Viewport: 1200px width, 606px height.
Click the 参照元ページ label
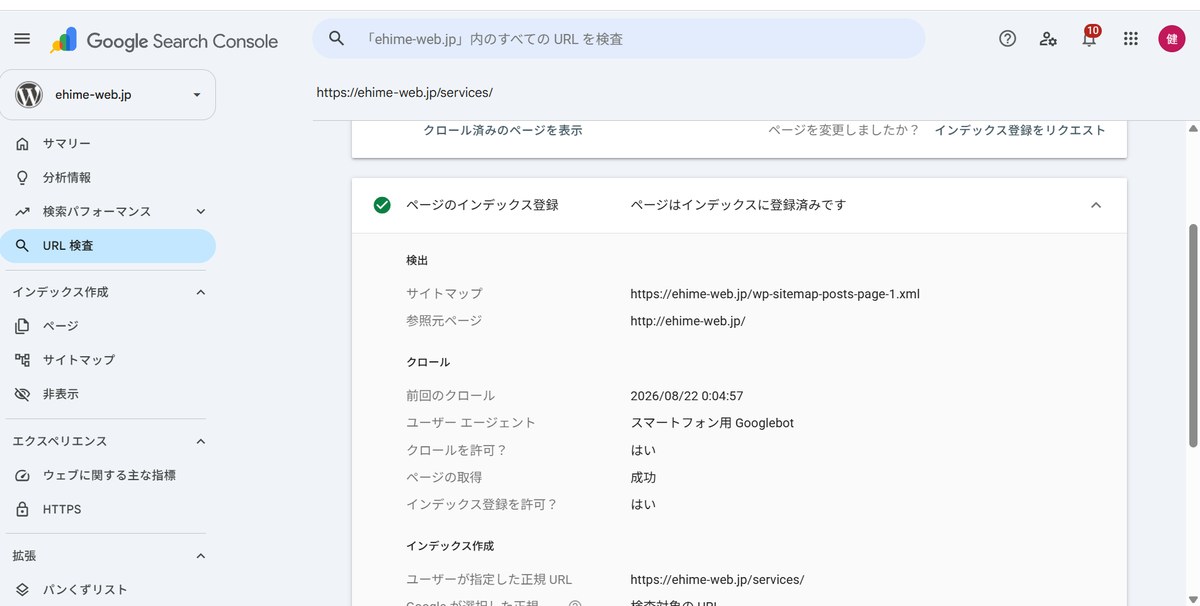click(x=444, y=321)
